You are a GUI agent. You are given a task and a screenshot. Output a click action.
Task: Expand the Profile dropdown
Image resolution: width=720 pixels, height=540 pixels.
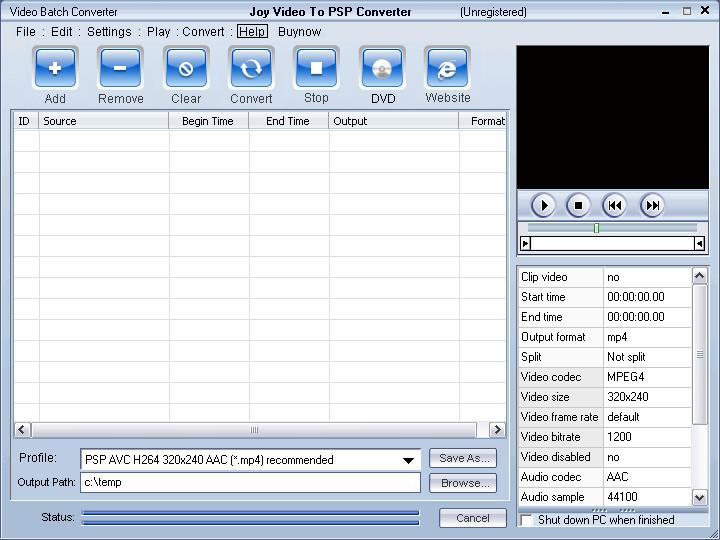coord(408,460)
